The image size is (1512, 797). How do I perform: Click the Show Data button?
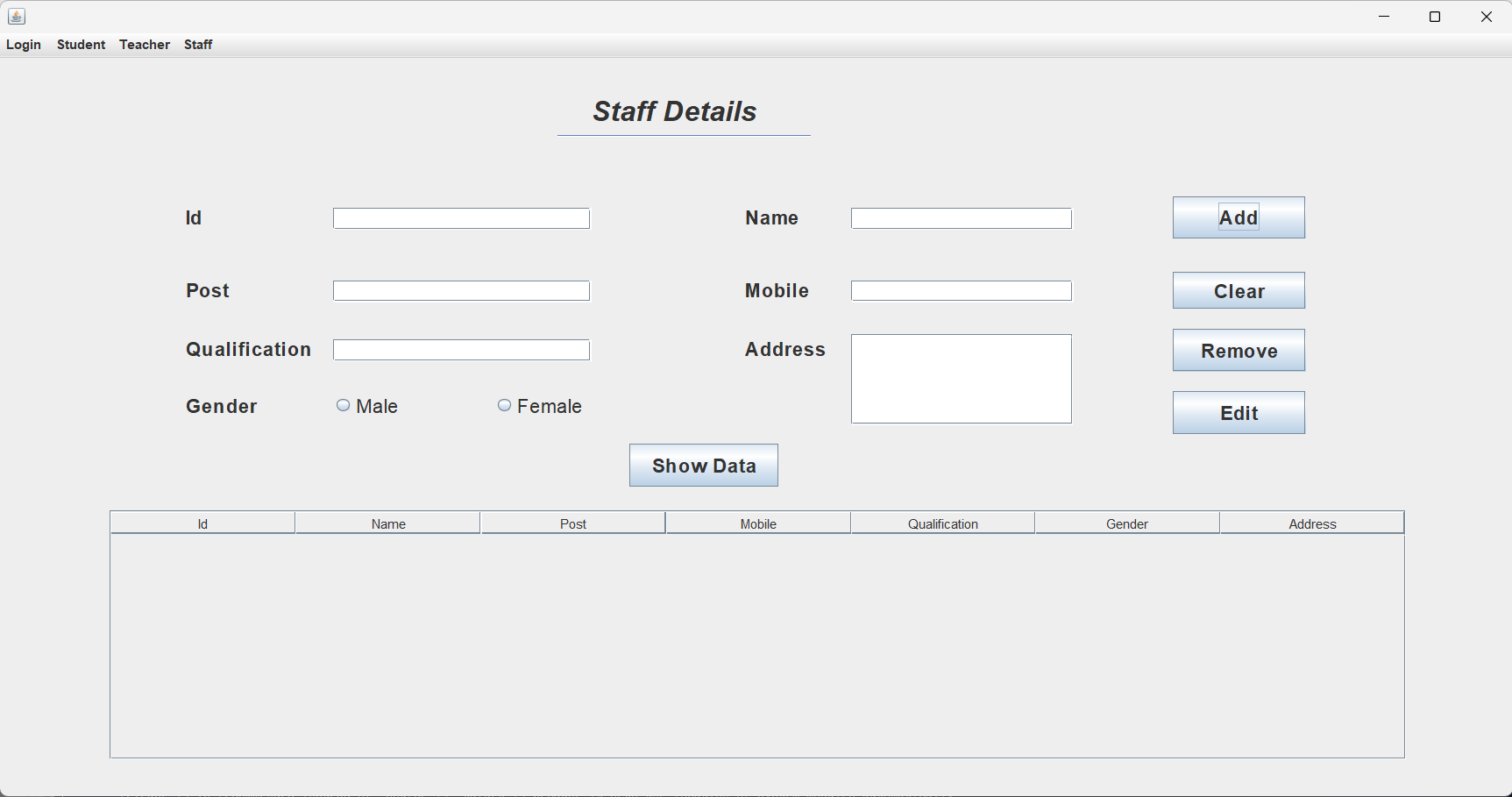click(x=703, y=466)
